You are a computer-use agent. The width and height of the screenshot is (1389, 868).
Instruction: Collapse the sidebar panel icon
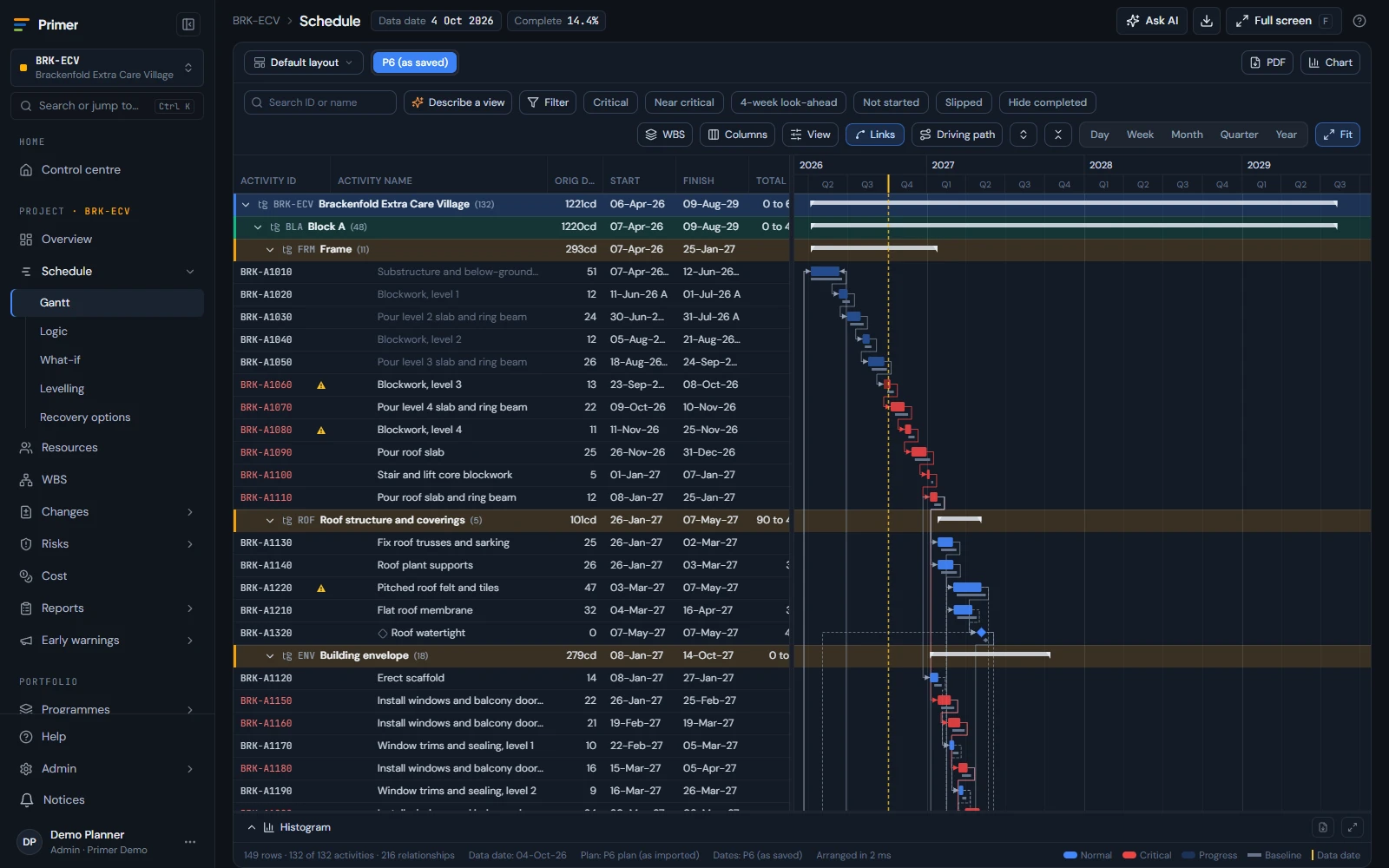188,24
